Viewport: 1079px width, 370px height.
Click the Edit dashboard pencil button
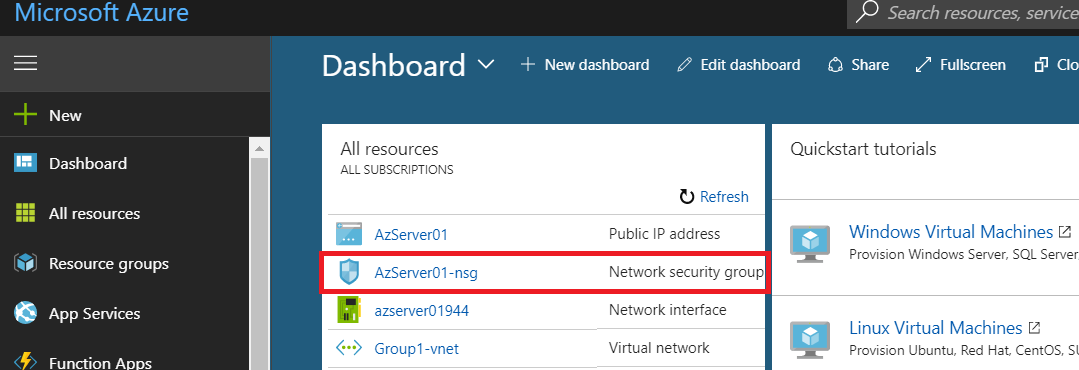[738, 65]
